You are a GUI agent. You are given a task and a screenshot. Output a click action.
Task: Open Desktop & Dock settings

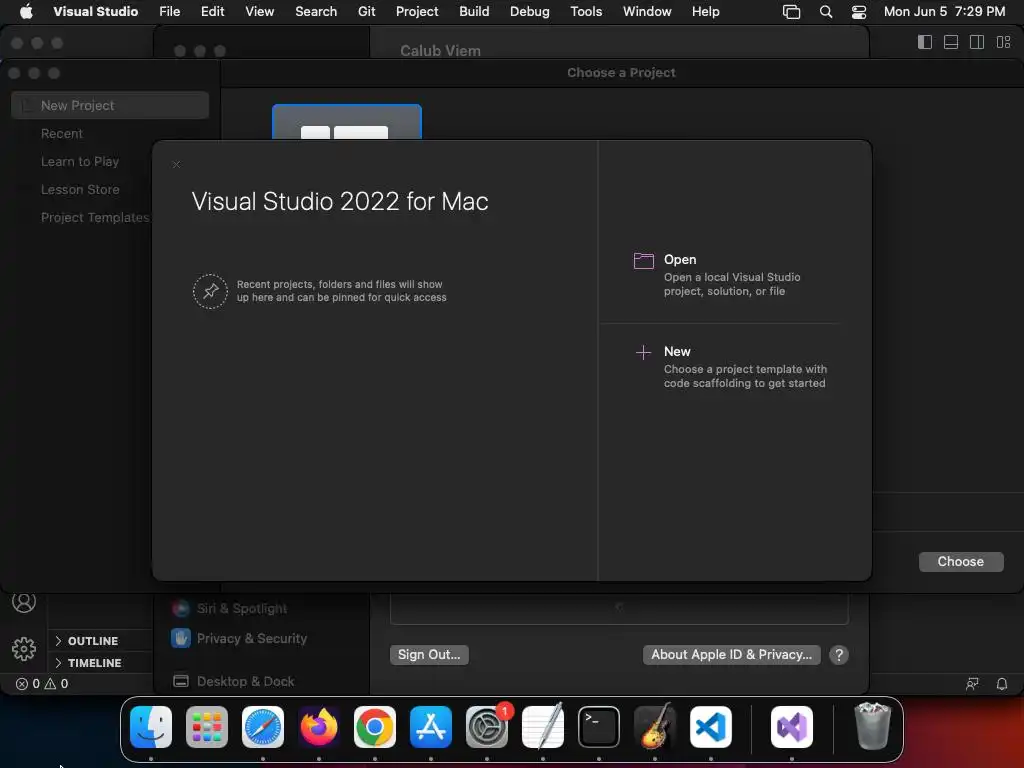click(x=234, y=681)
